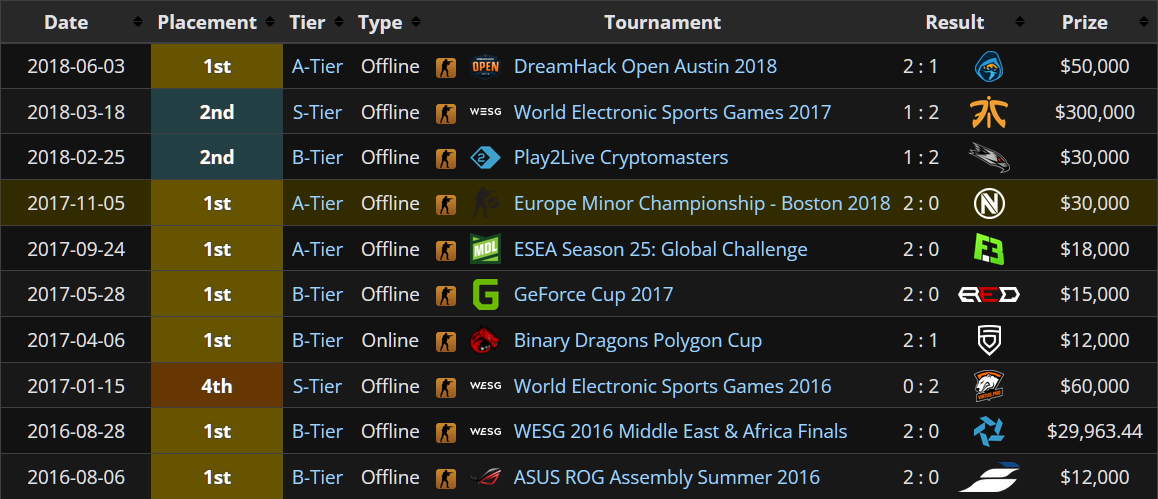Click the GeForce Cup green G icon

[x=485, y=295]
